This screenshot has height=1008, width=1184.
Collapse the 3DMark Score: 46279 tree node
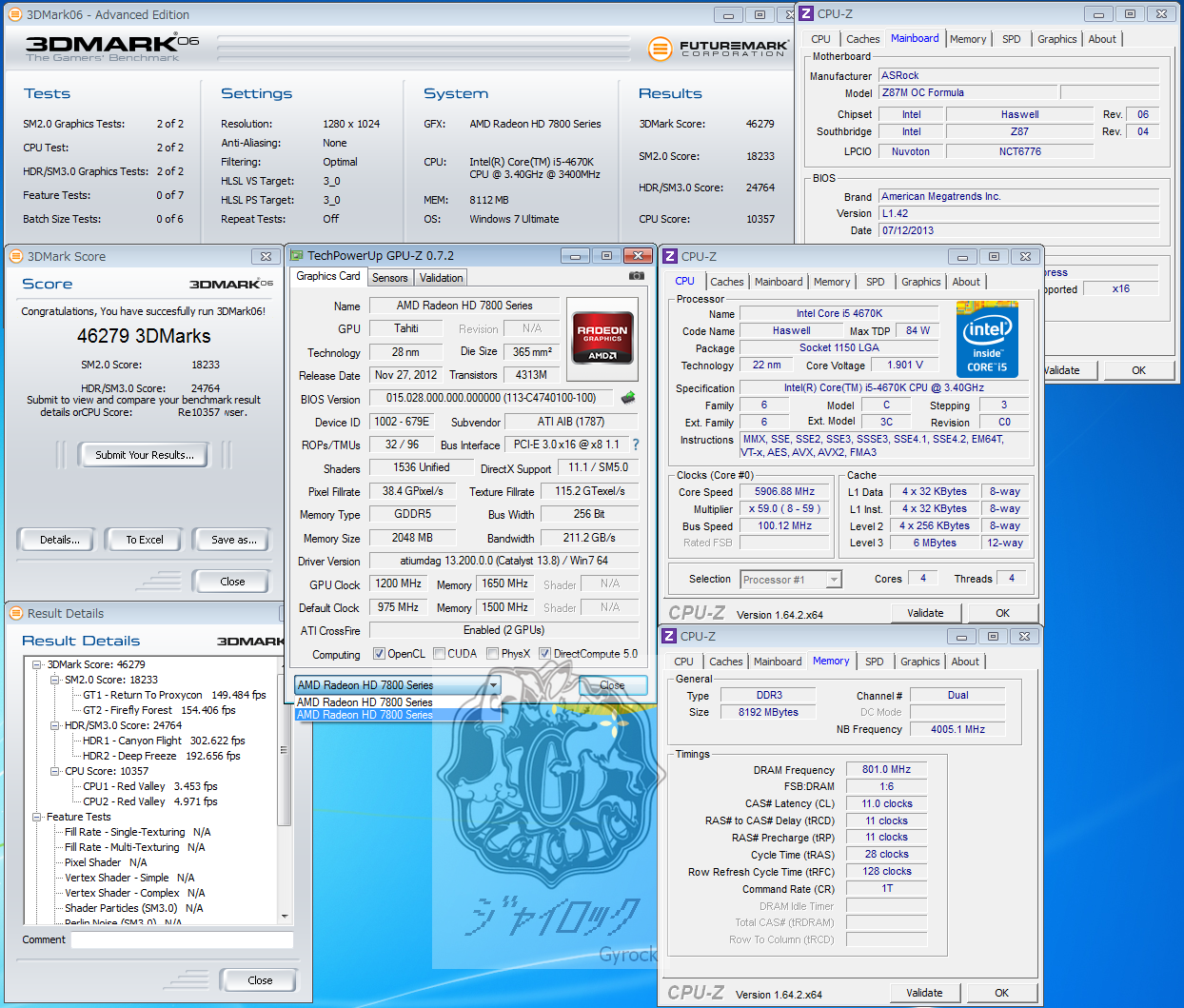37,664
